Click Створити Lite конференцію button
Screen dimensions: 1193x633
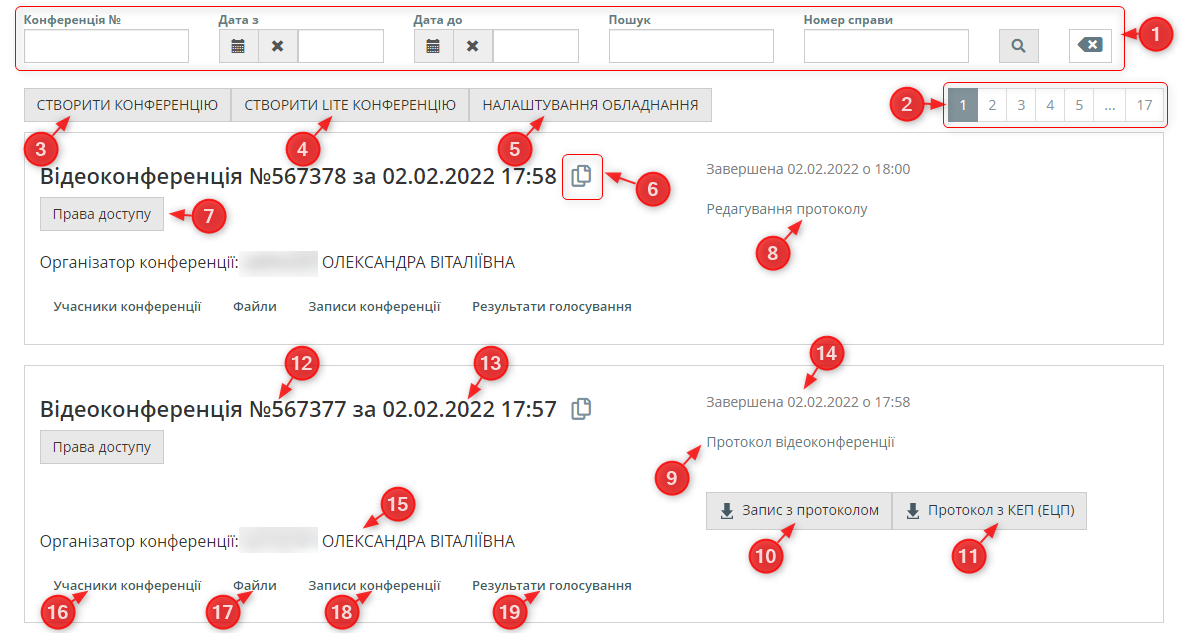point(350,105)
